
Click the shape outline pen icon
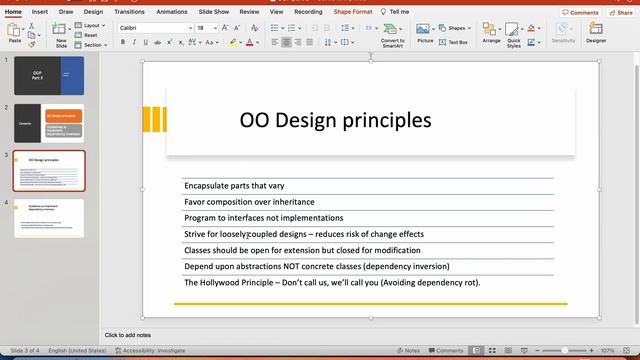coord(531,42)
